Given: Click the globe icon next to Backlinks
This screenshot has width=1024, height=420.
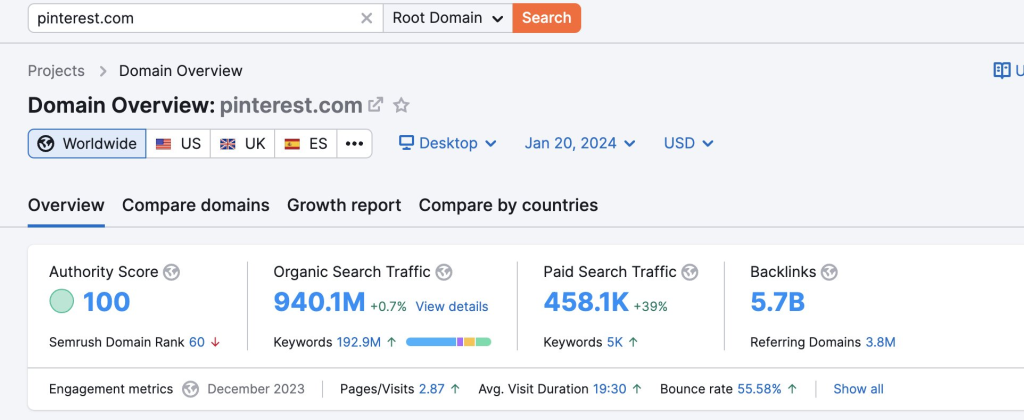Looking at the screenshot, I should click(829, 272).
